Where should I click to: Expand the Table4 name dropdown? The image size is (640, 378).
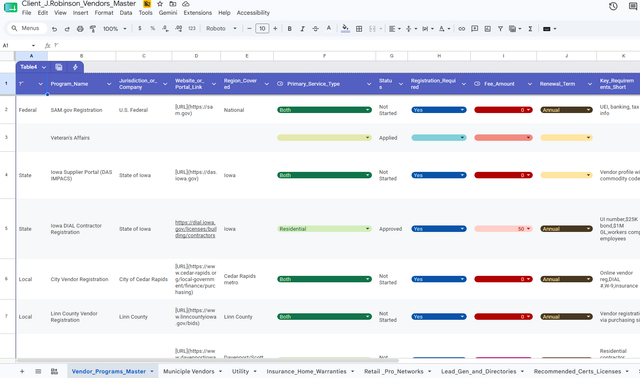[x=44, y=67]
